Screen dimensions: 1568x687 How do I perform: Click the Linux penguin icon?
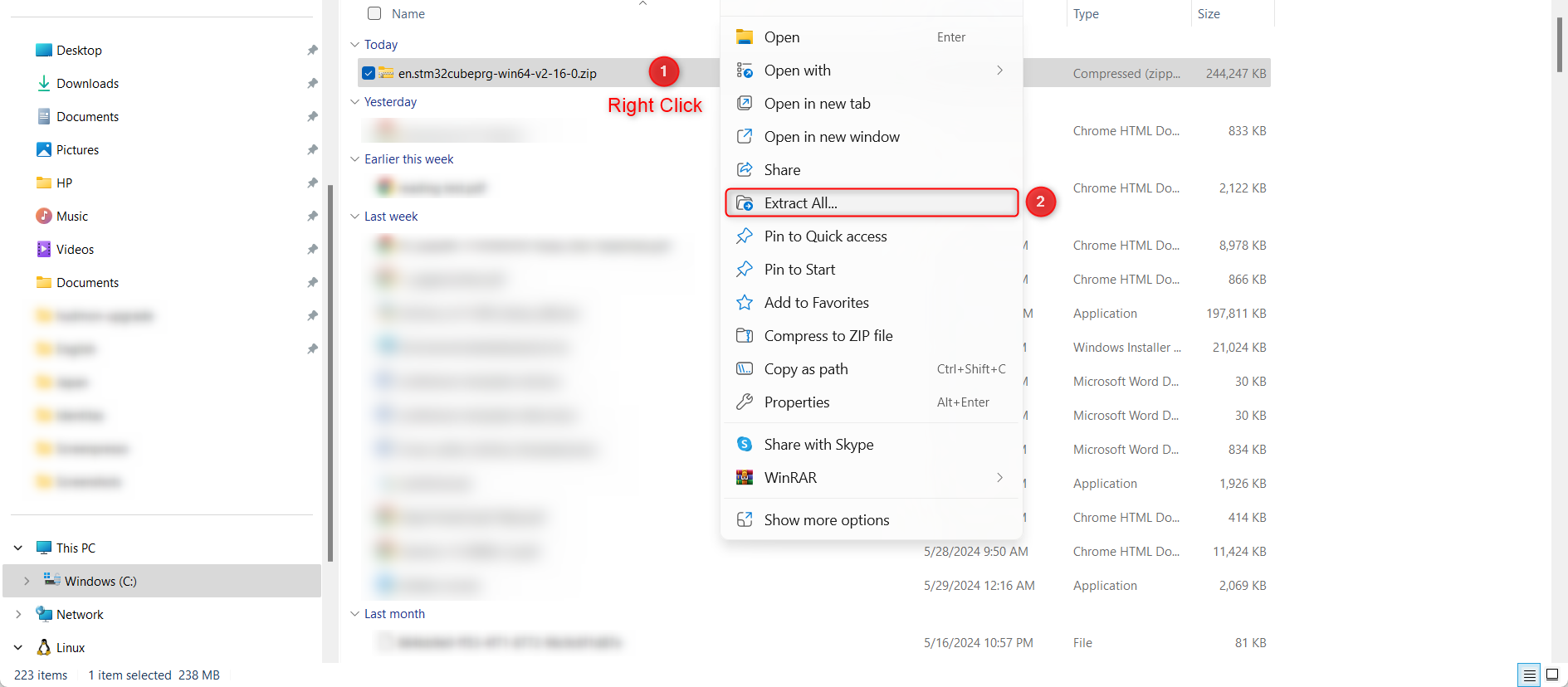(44, 647)
